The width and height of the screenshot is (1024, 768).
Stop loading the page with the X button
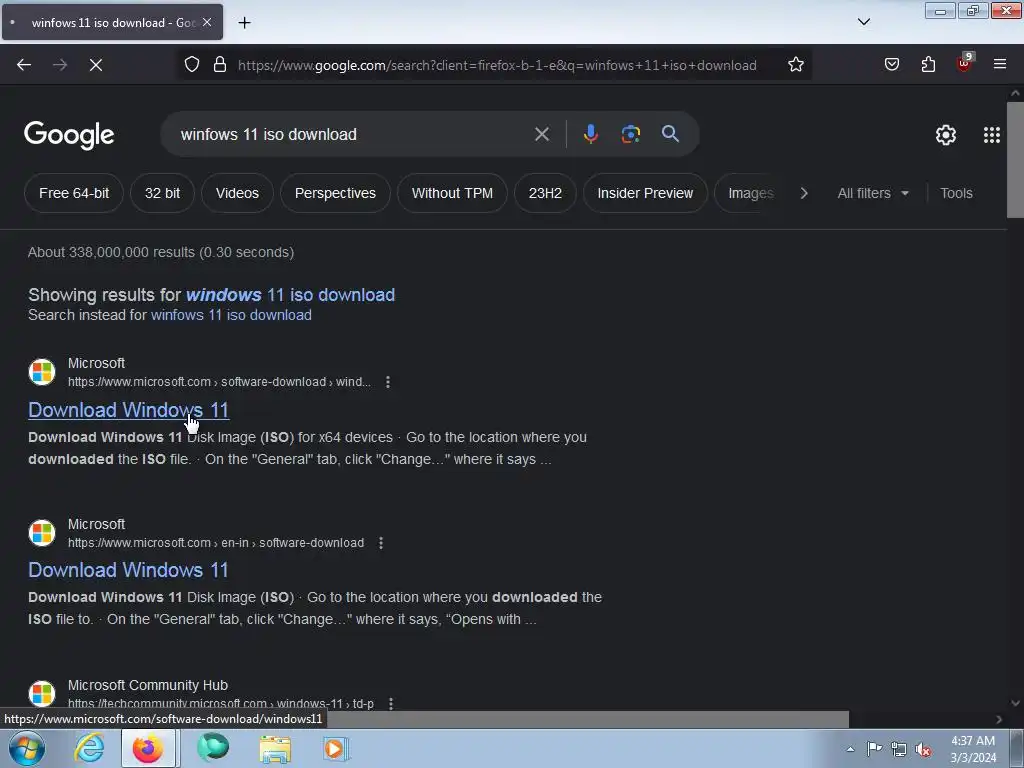tap(96, 65)
